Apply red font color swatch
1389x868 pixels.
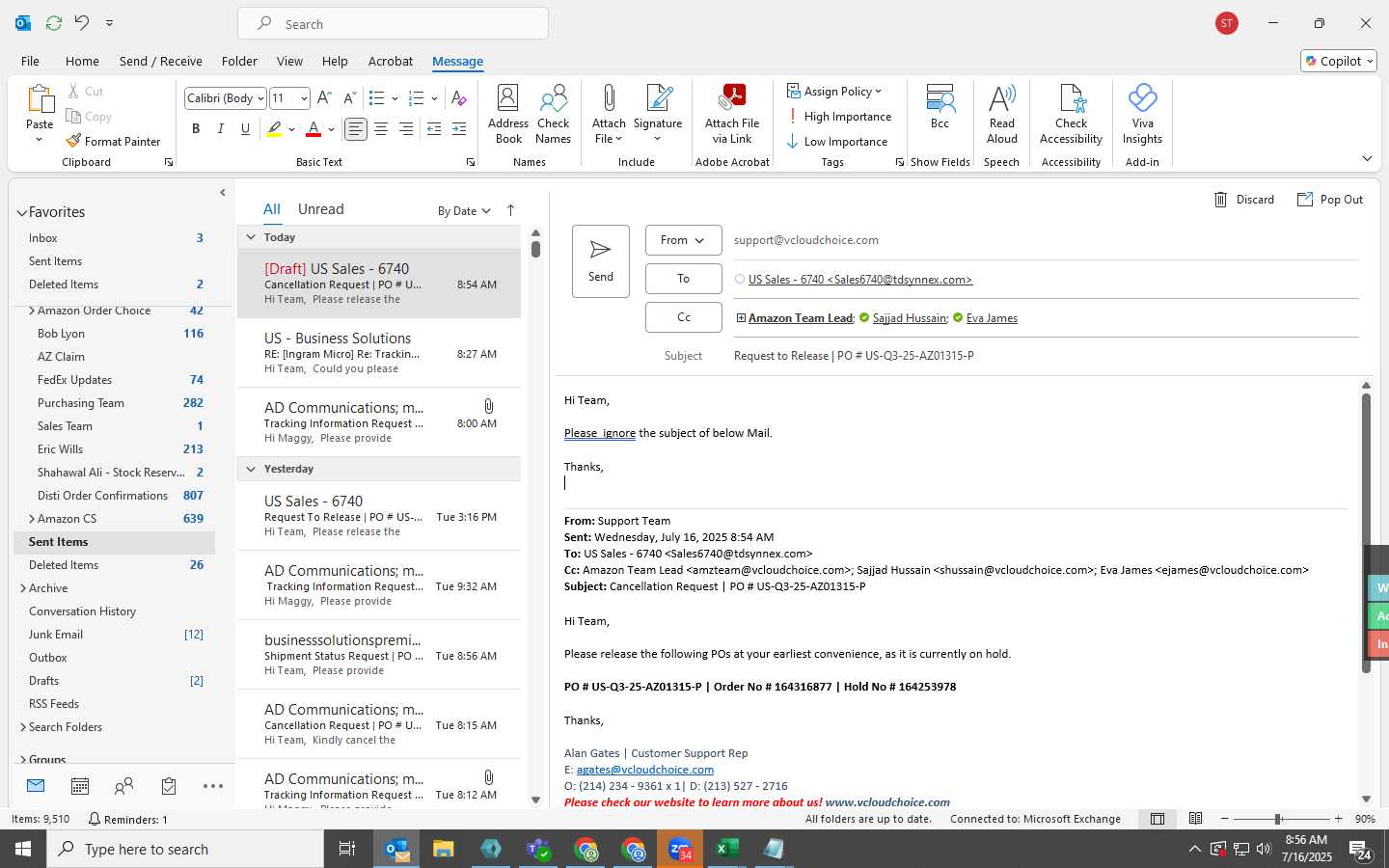313,128
